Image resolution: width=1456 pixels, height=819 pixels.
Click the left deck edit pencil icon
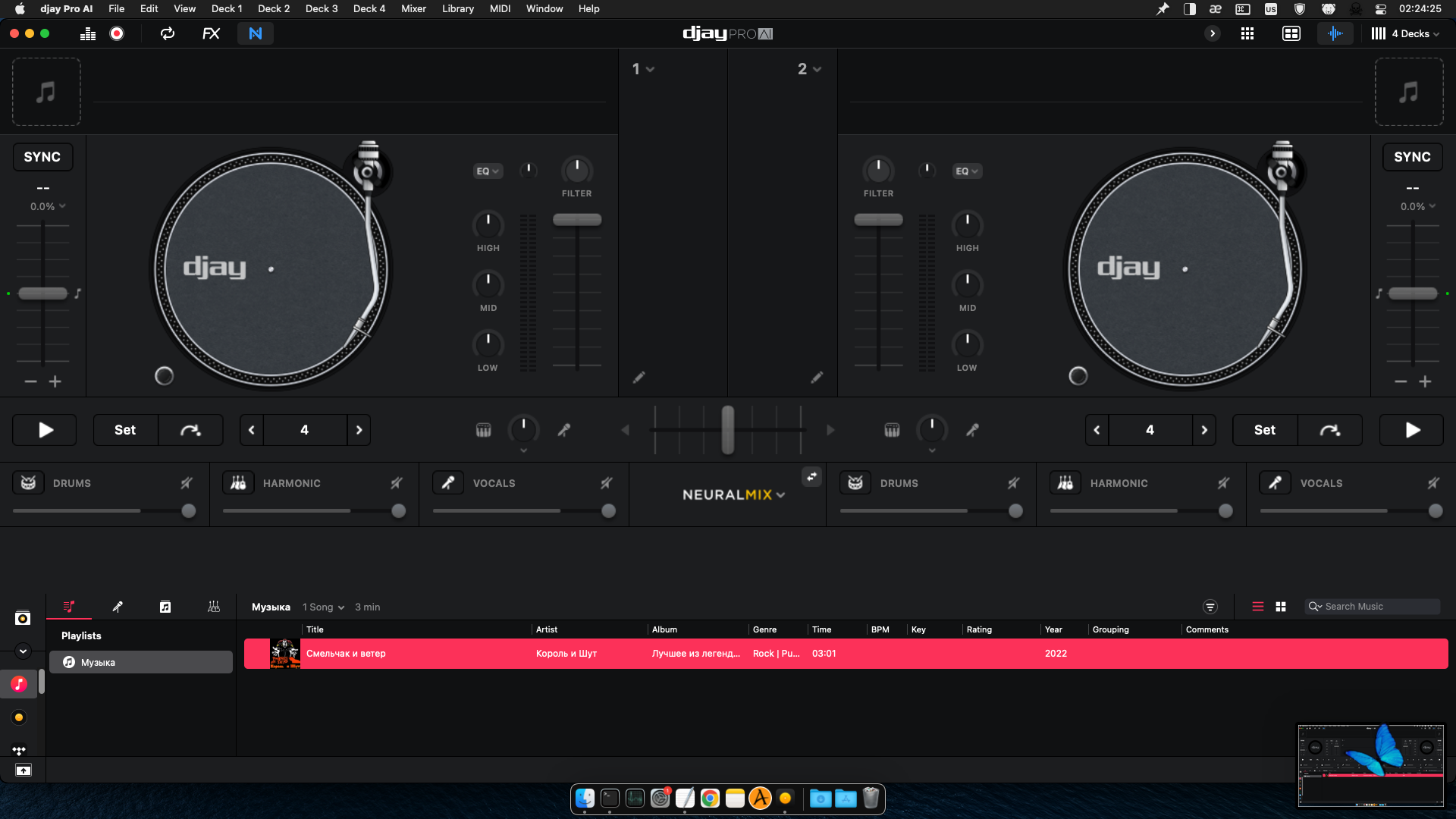639,377
